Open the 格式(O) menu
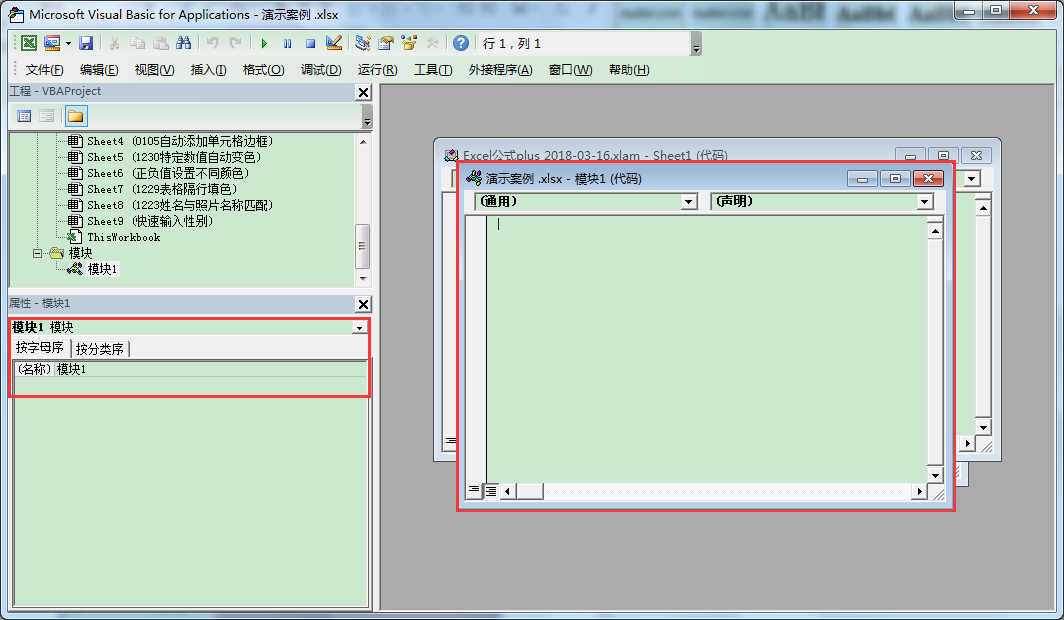 tap(263, 70)
